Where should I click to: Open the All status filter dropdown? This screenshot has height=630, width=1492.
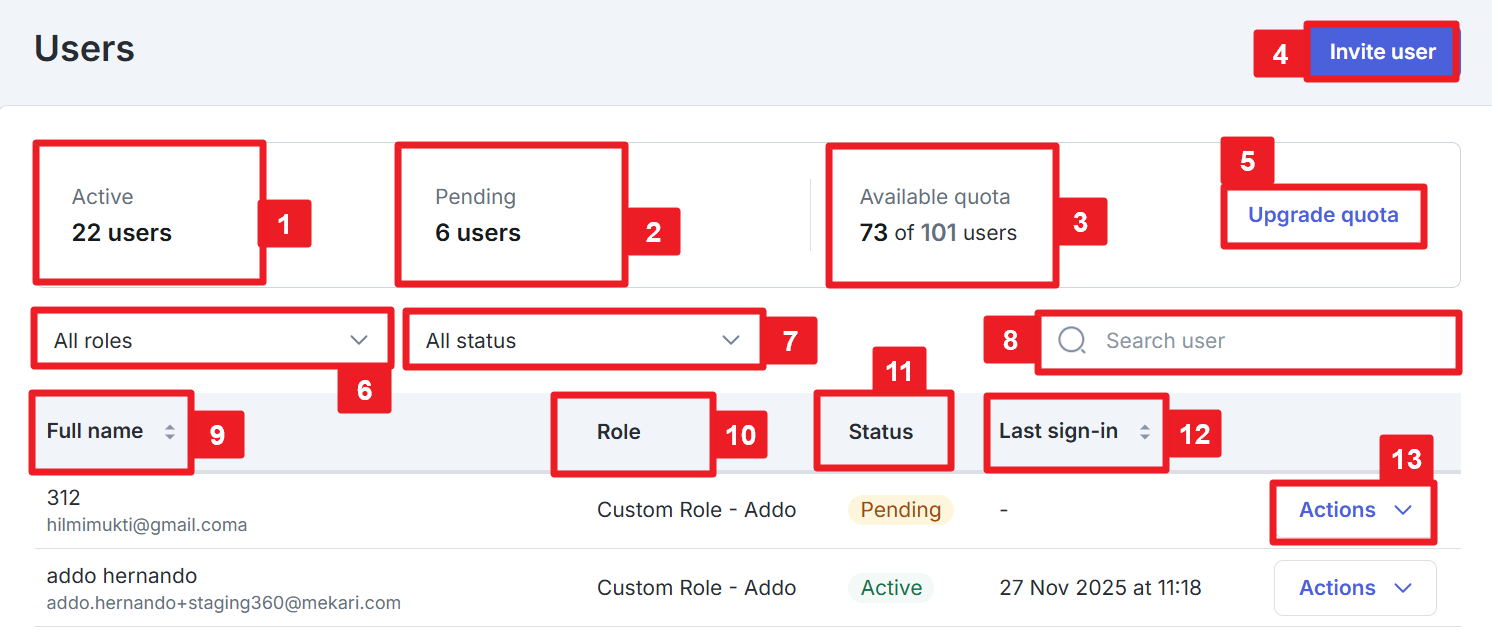pyautogui.click(x=583, y=341)
